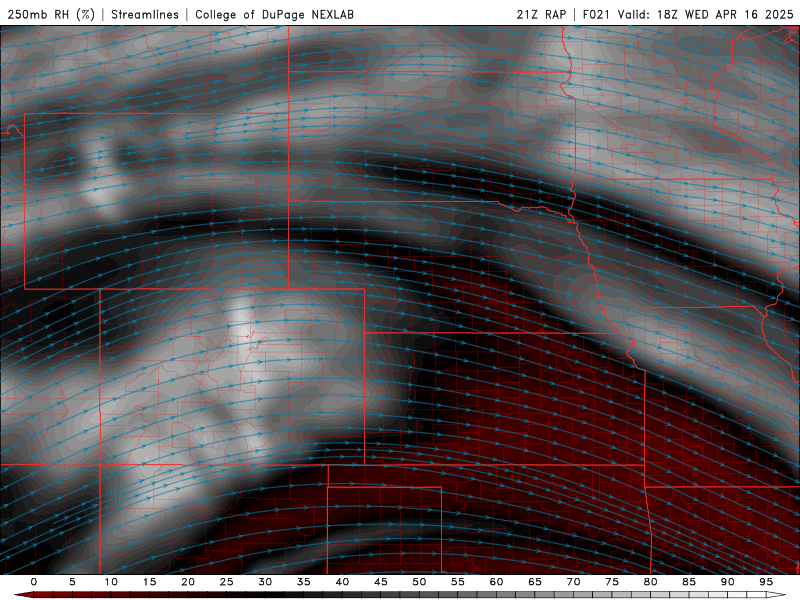Click the white arrow end of color bar
This screenshot has height=600, width=800.
pos(778,595)
